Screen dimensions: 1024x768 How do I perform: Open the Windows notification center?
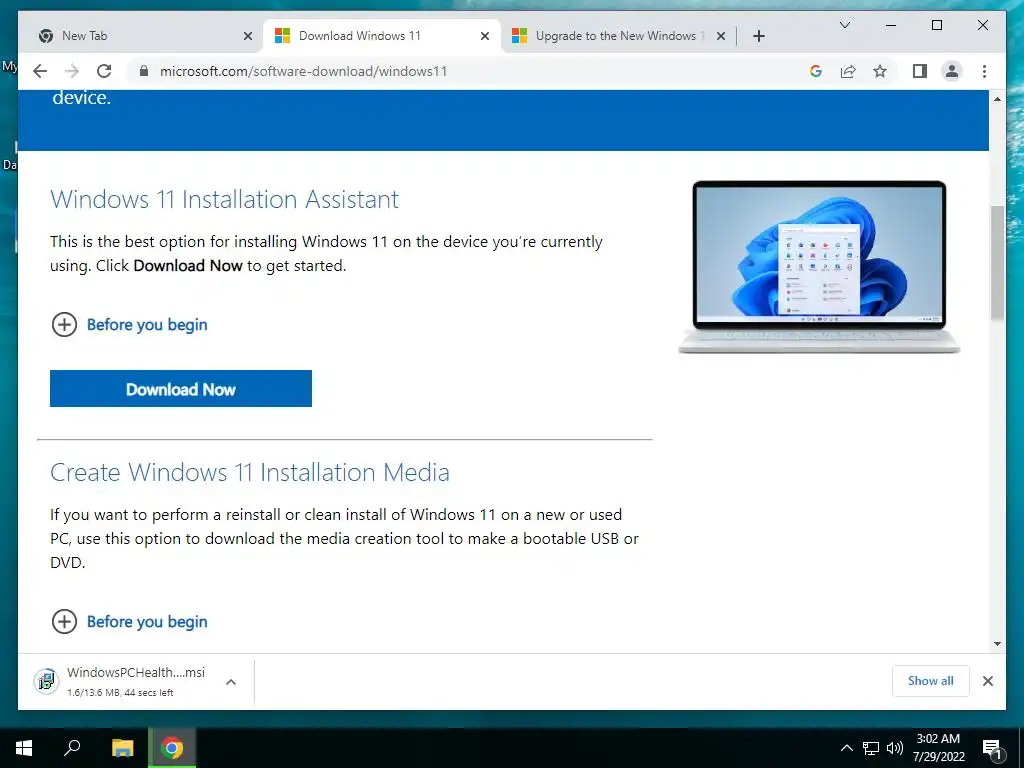tap(992, 748)
